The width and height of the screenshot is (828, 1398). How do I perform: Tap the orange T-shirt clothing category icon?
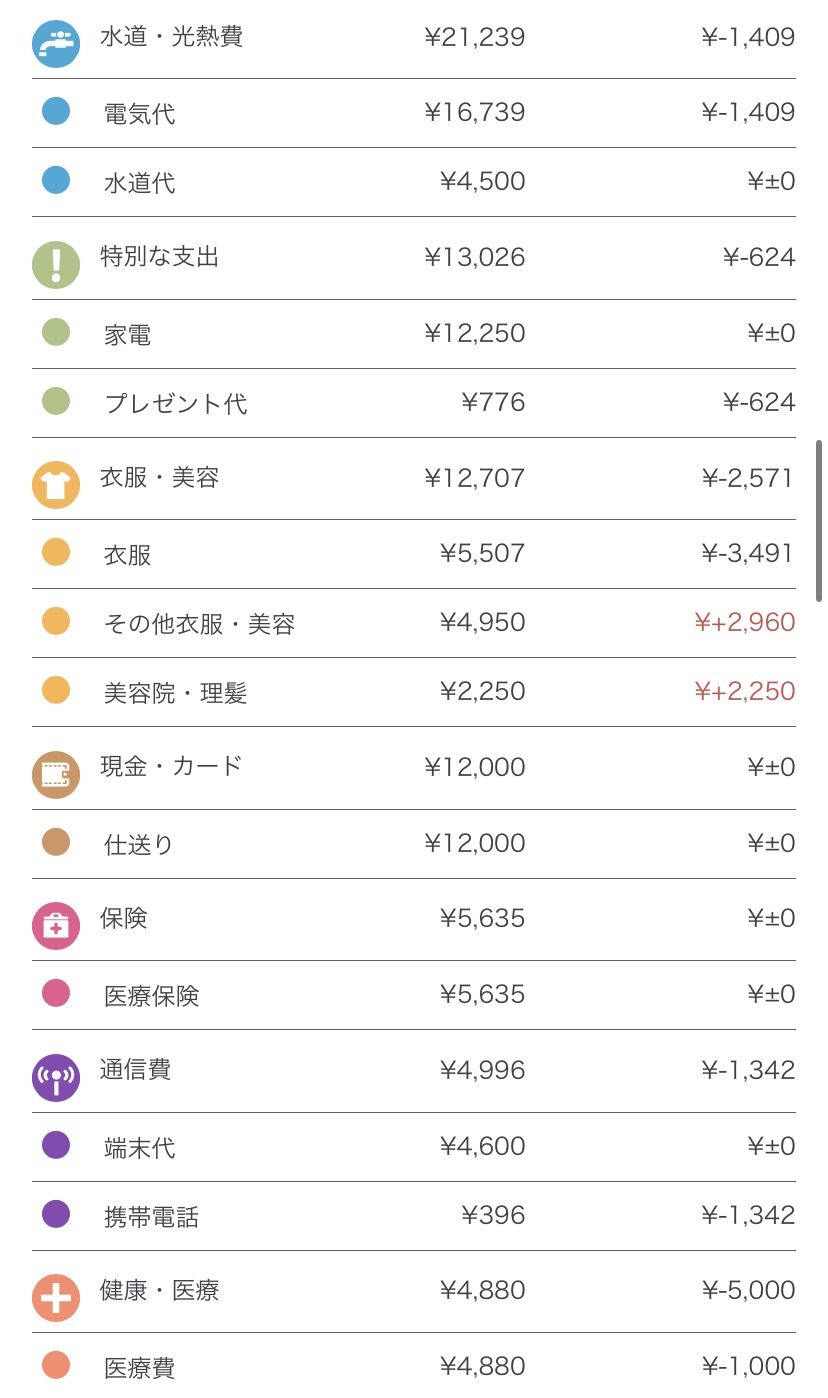55,485
